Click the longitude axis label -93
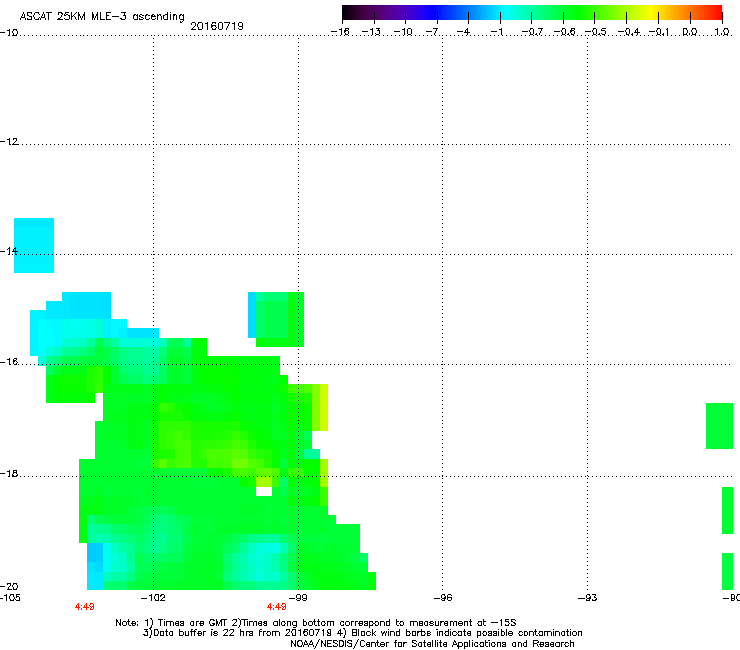Viewport: 740px width, 650px height. (588, 598)
